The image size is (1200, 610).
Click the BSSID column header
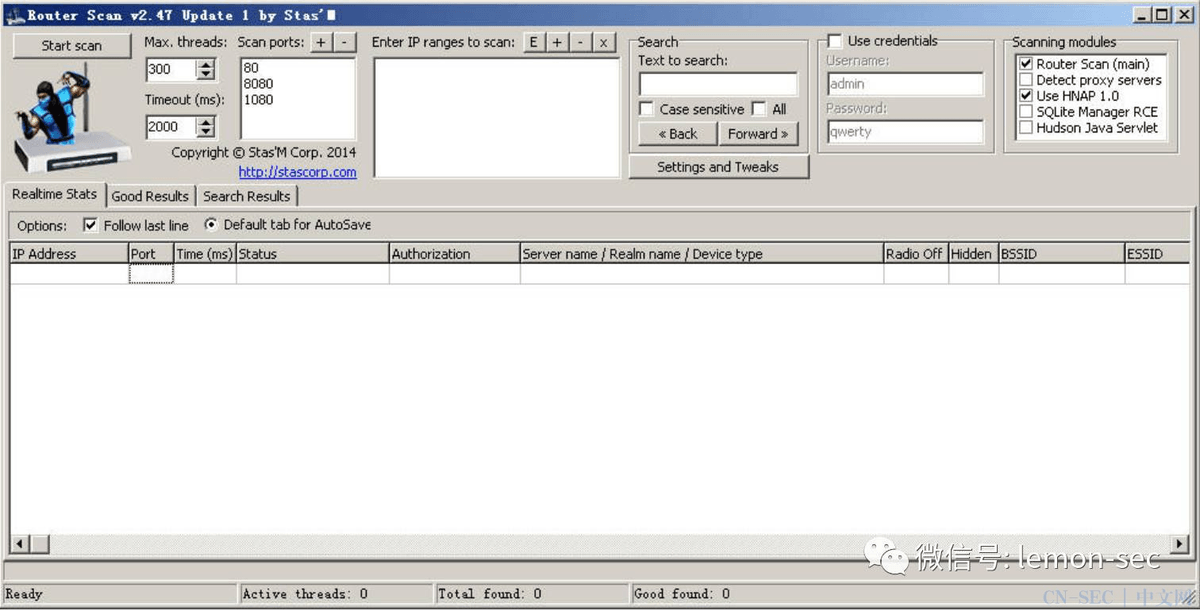click(x=1062, y=254)
